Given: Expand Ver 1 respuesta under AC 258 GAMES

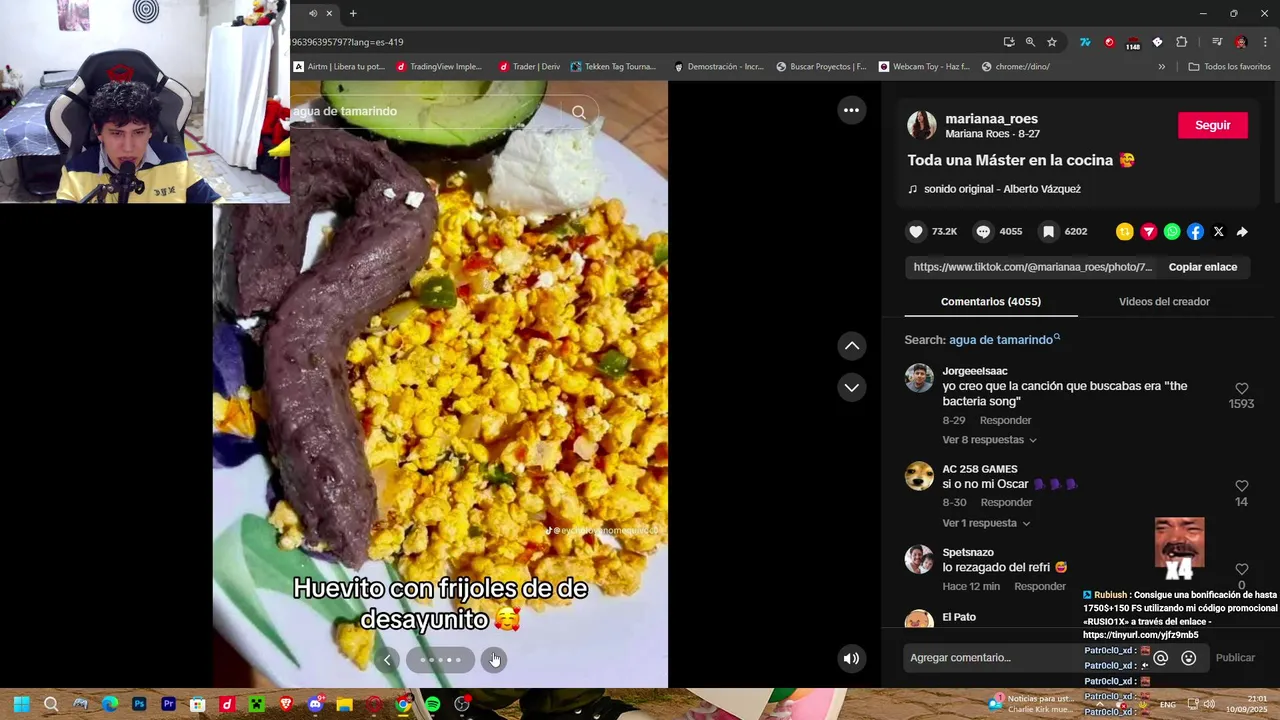Looking at the screenshot, I should tap(986, 523).
